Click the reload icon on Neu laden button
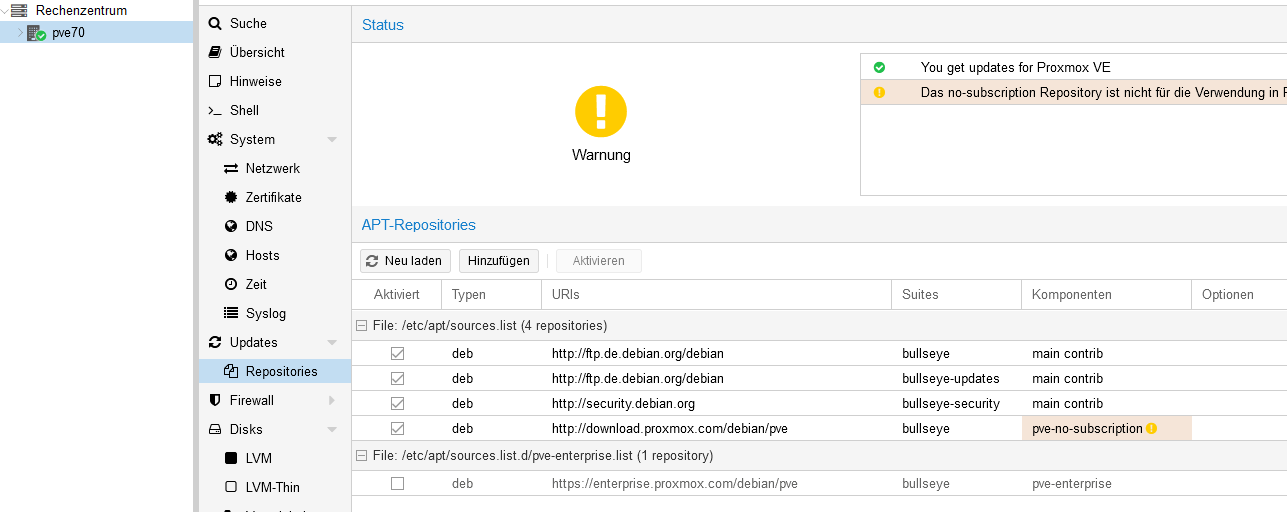This screenshot has width=1287, height=512. click(x=372, y=261)
